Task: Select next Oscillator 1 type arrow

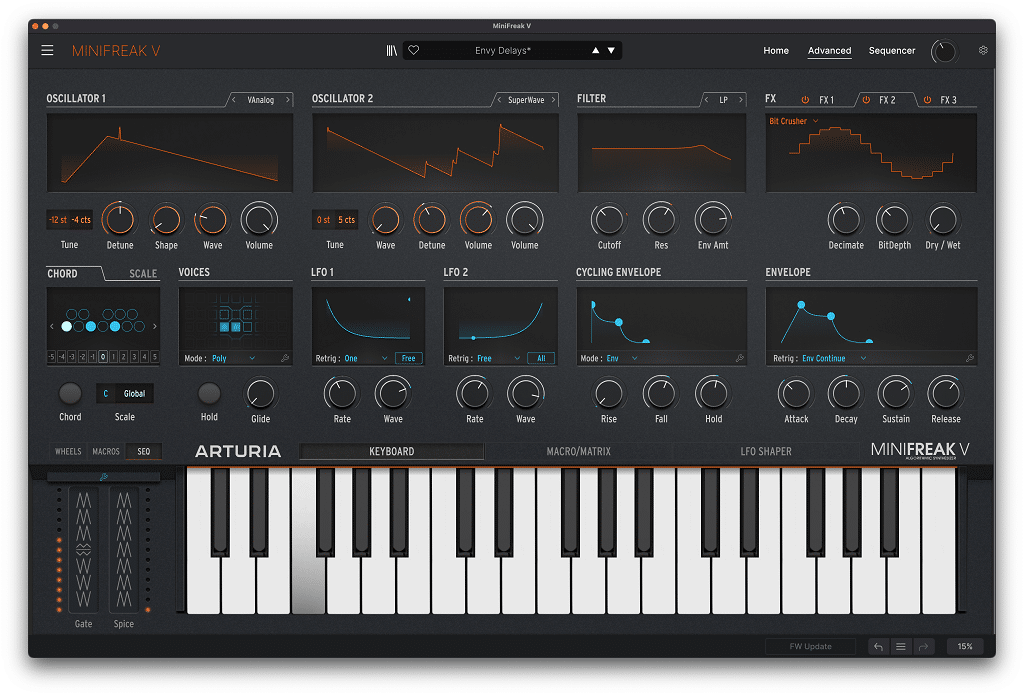Action: click(287, 100)
